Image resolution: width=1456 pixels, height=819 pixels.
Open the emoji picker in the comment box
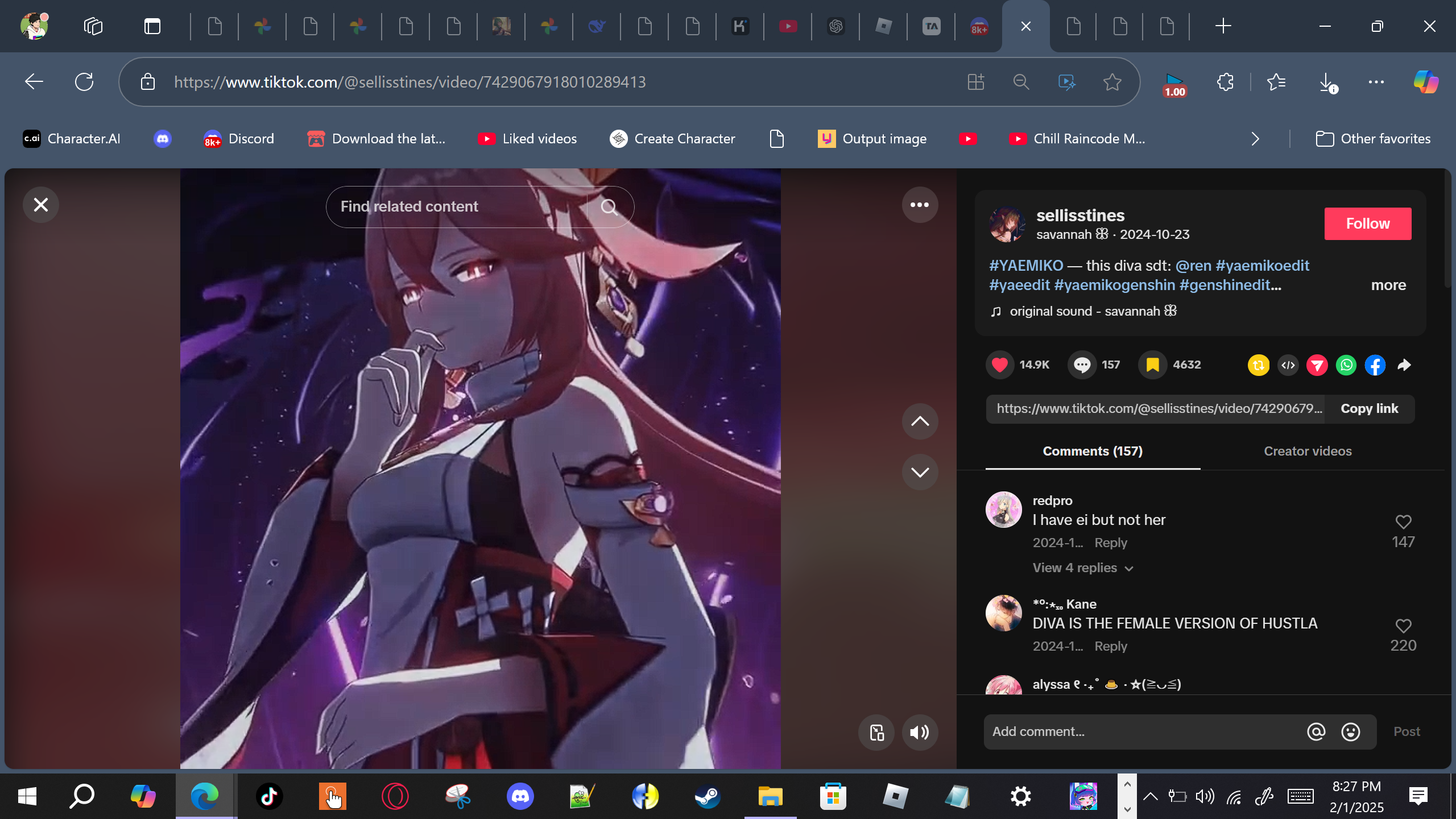point(1350,731)
